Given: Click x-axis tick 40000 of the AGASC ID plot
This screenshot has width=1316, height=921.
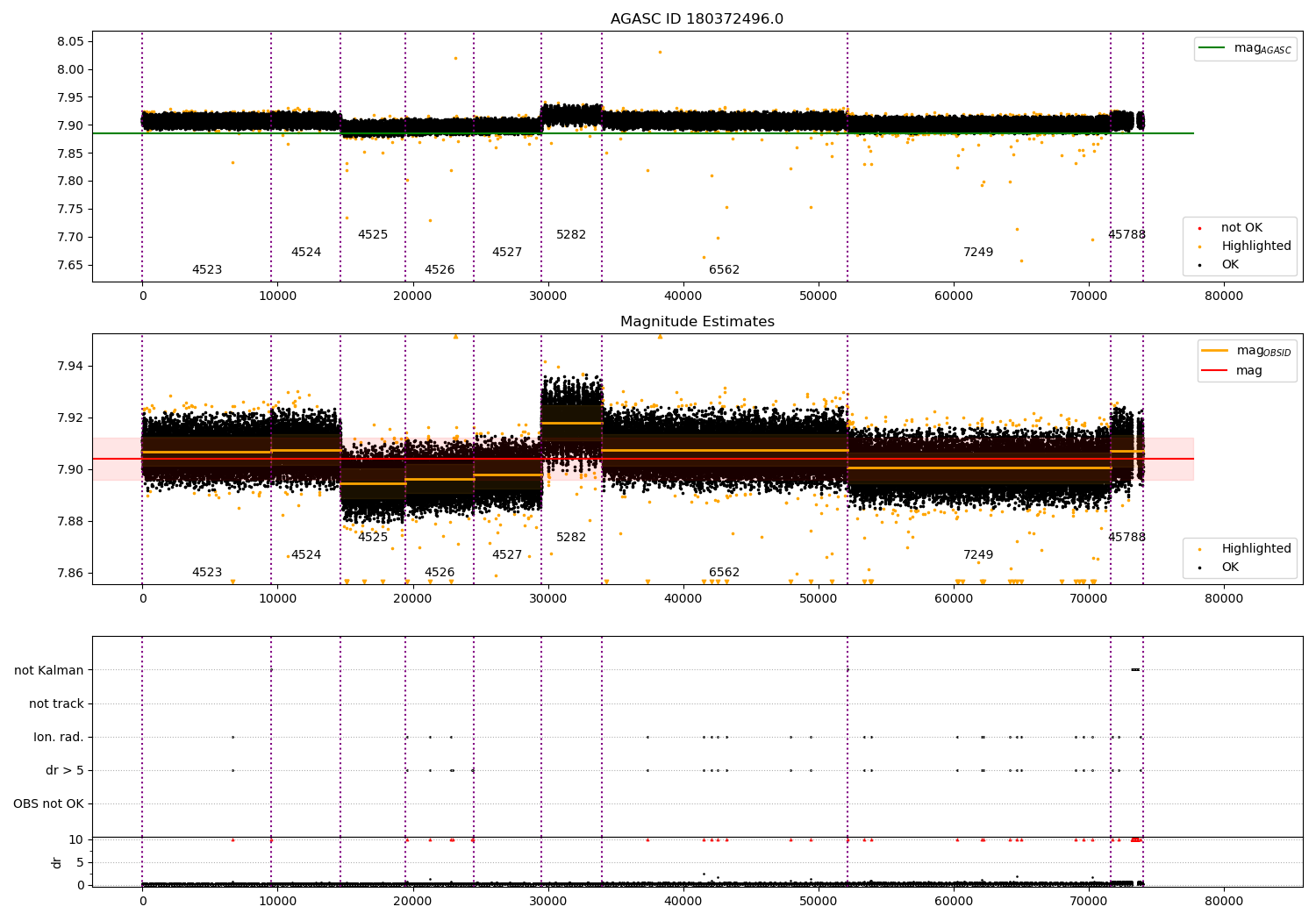Looking at the screenshot, I should pyautogui.click(x=683, y=297).
